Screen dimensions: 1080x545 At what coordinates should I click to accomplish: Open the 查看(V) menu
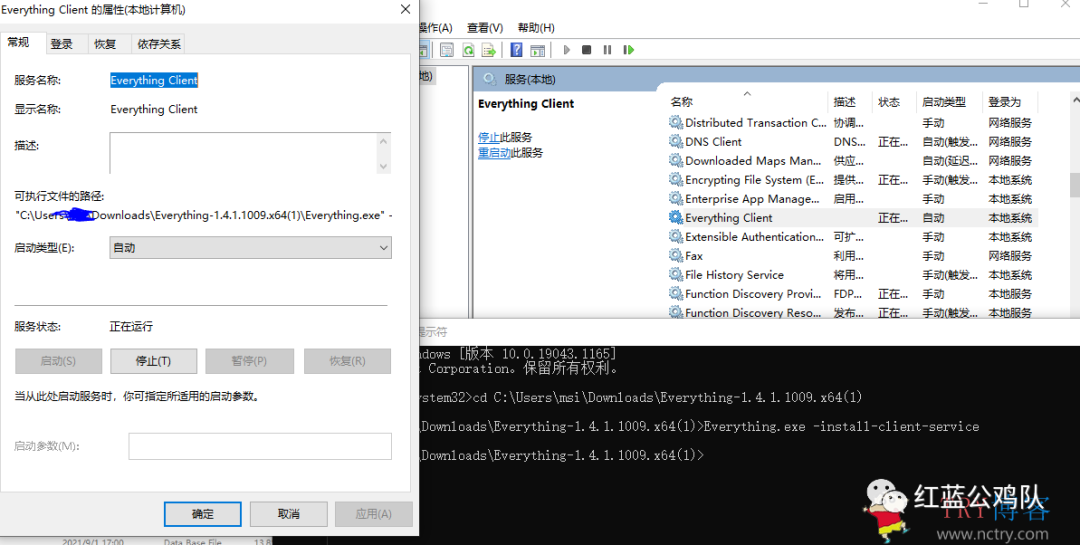(485, 28)
